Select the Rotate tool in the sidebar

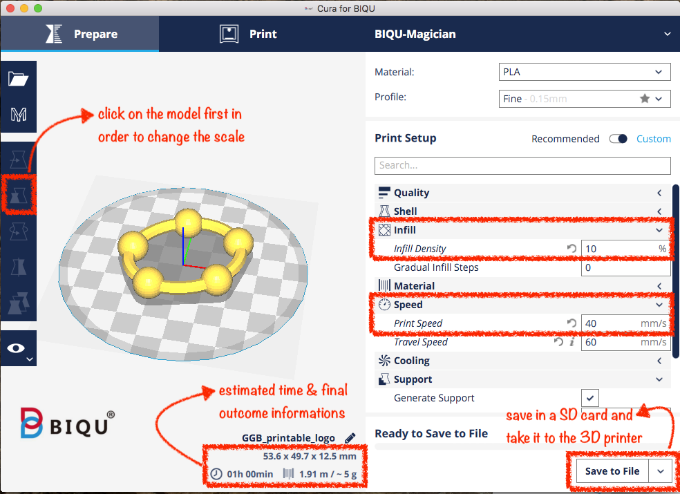18,231
